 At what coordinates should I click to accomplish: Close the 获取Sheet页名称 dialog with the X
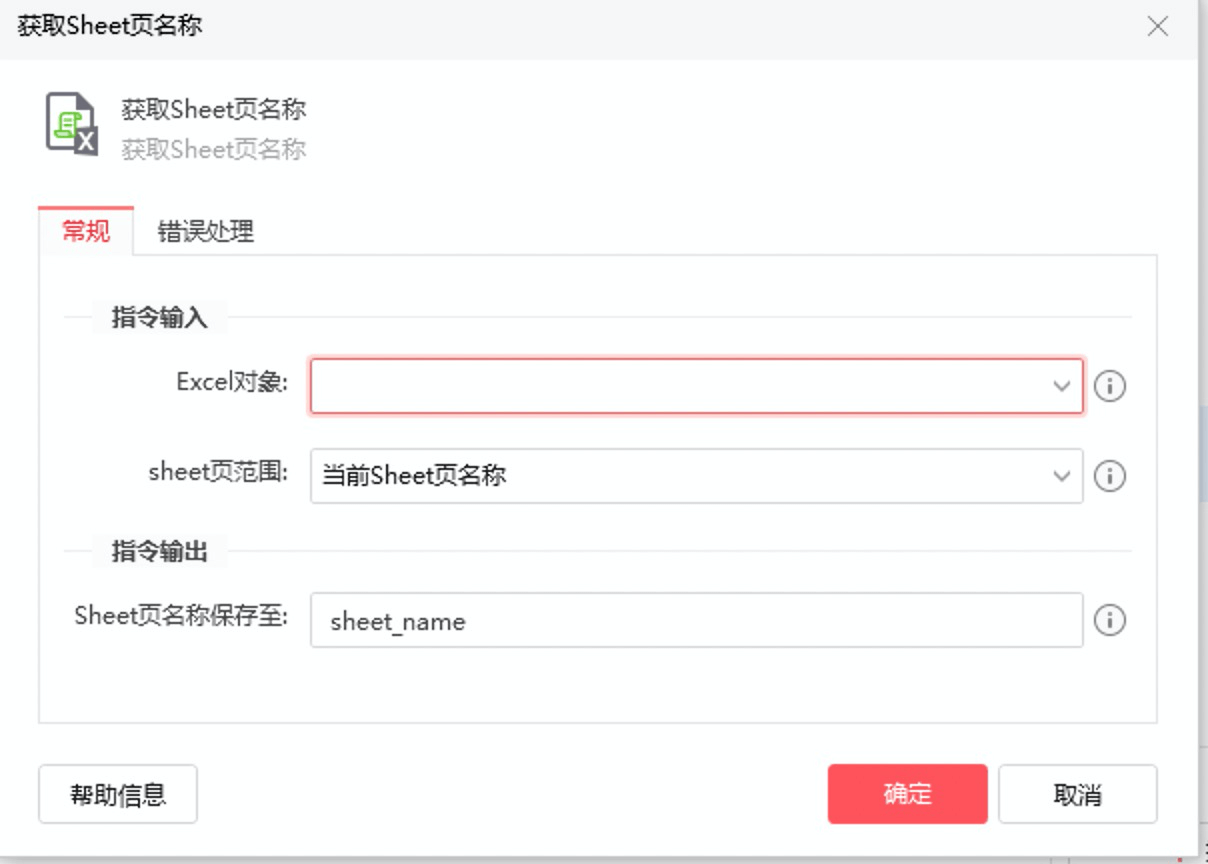pos(1158,27)
